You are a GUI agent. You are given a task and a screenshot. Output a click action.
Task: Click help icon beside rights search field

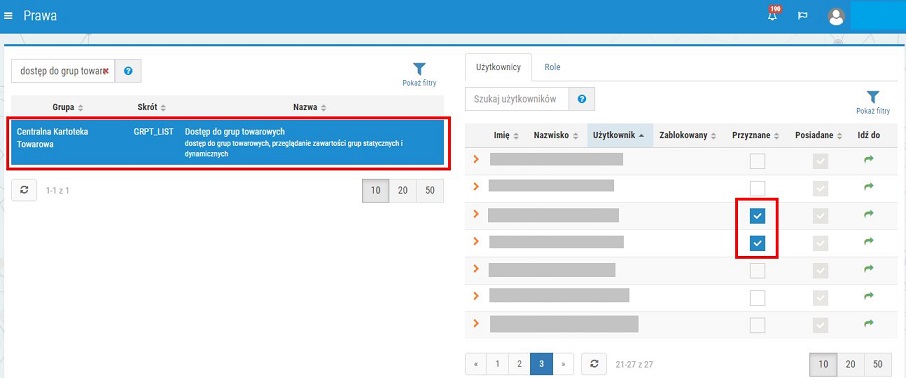coord(128,71)
